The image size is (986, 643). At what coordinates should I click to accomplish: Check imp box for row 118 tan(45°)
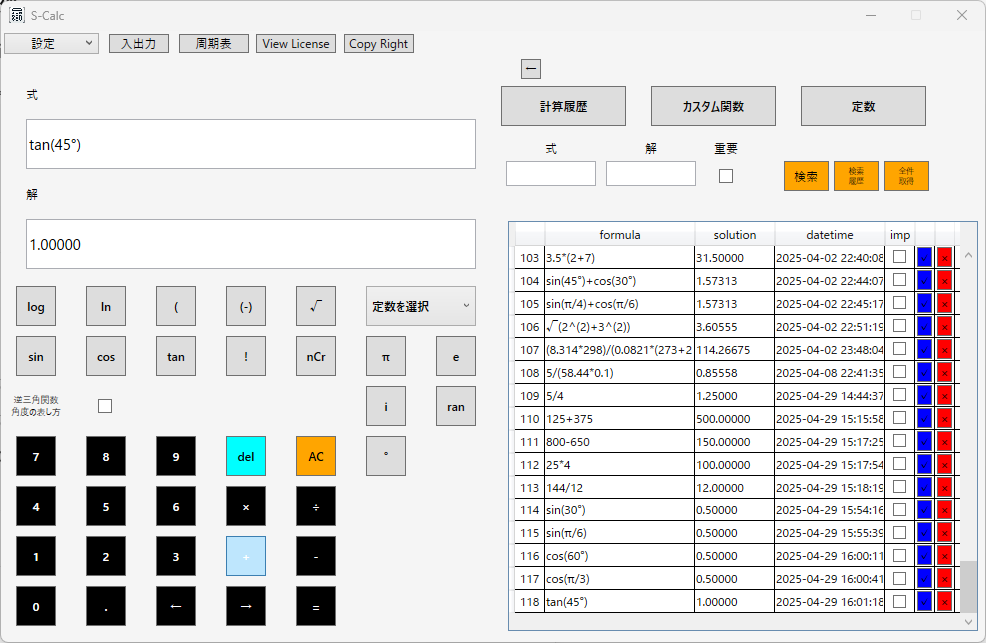click(900, 602)
